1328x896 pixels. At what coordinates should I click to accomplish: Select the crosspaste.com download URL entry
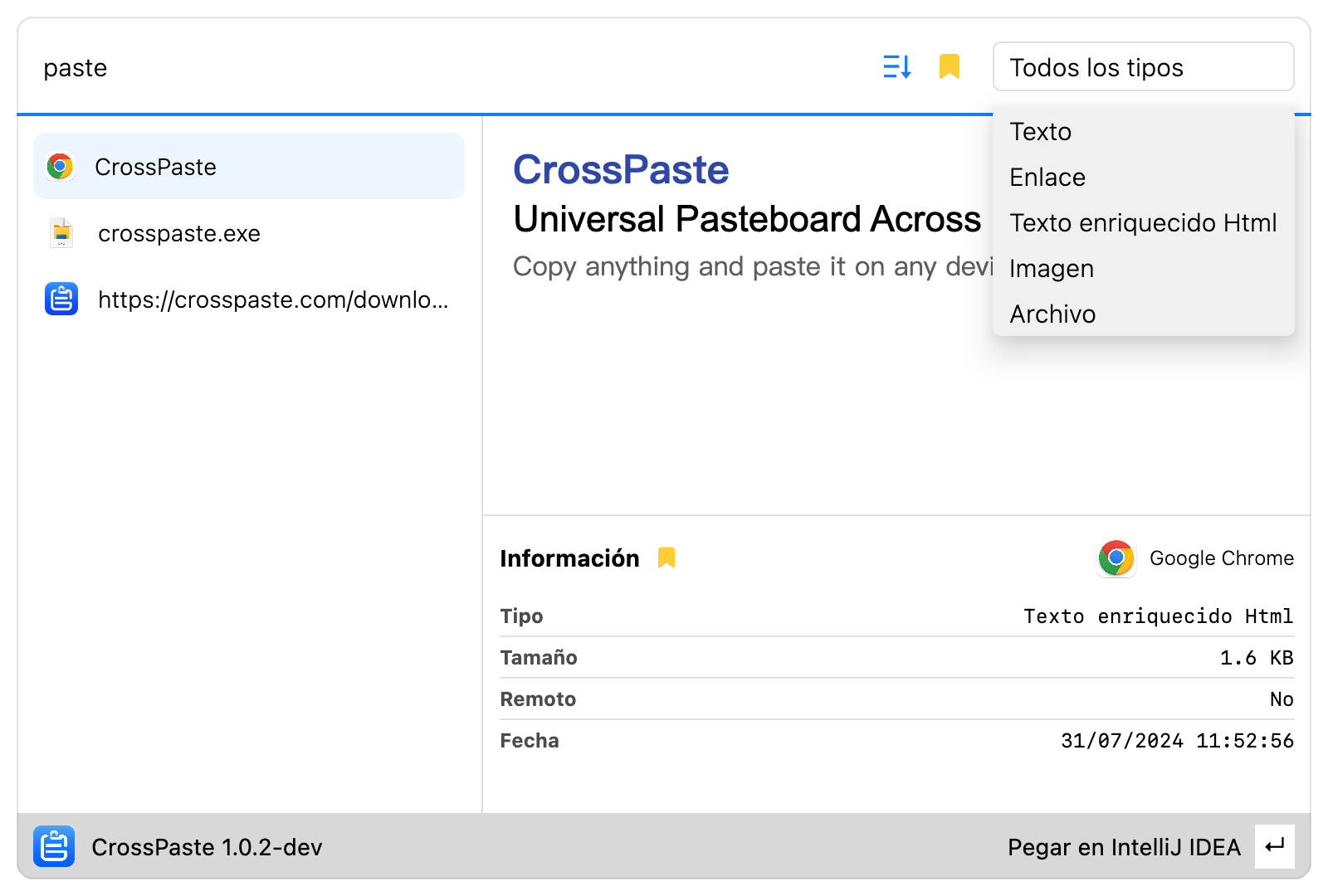249,299
